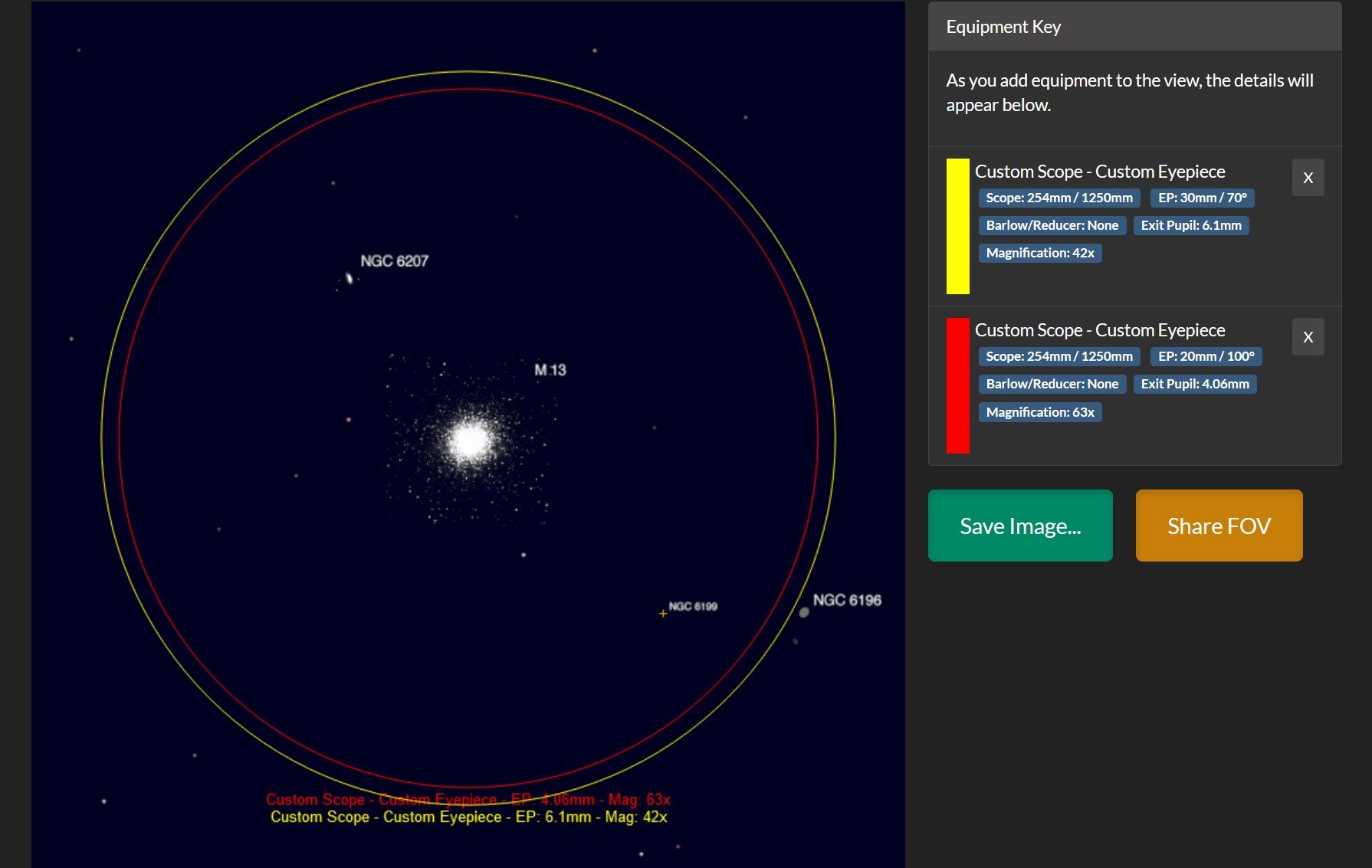Click the 'M 13' label text
1372x868 pixels.
[x=550, y=370]
